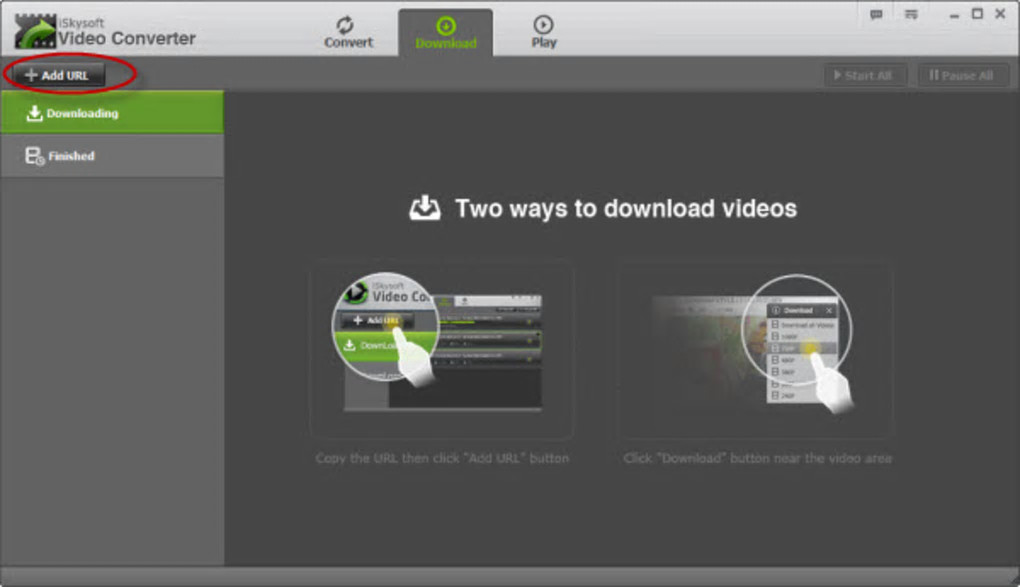Click the Pause All button
This screenshot has height=587, width=1020.
[963, 75]
